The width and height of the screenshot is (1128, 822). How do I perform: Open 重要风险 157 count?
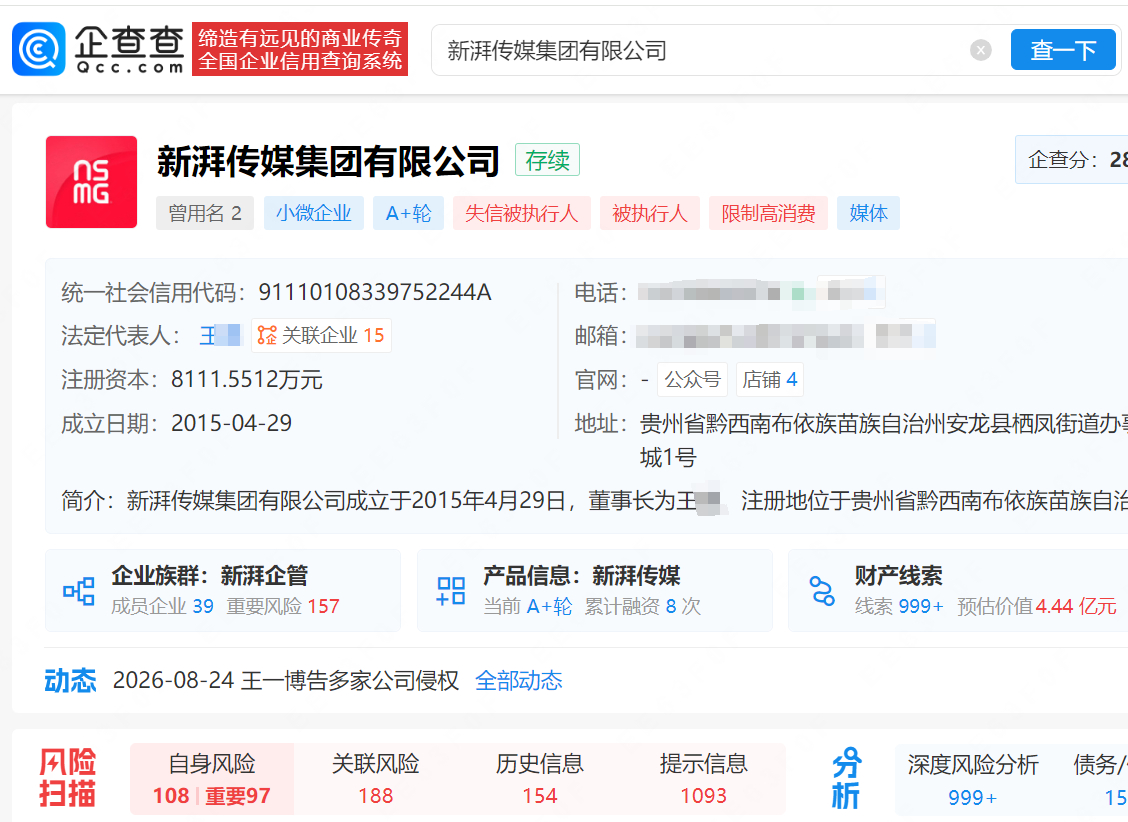283,606
